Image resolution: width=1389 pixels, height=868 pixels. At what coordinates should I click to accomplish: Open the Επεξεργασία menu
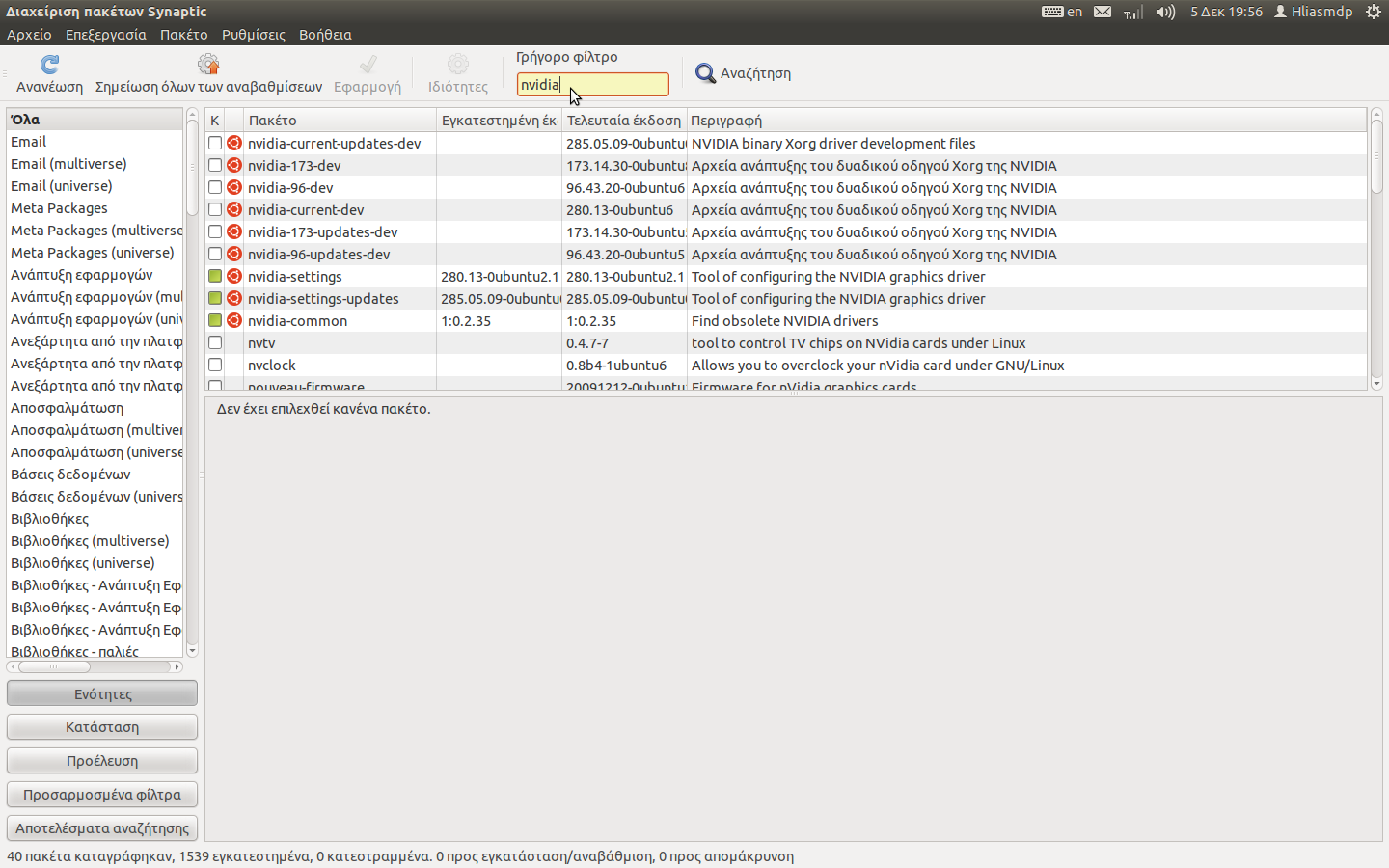(106, 35)
